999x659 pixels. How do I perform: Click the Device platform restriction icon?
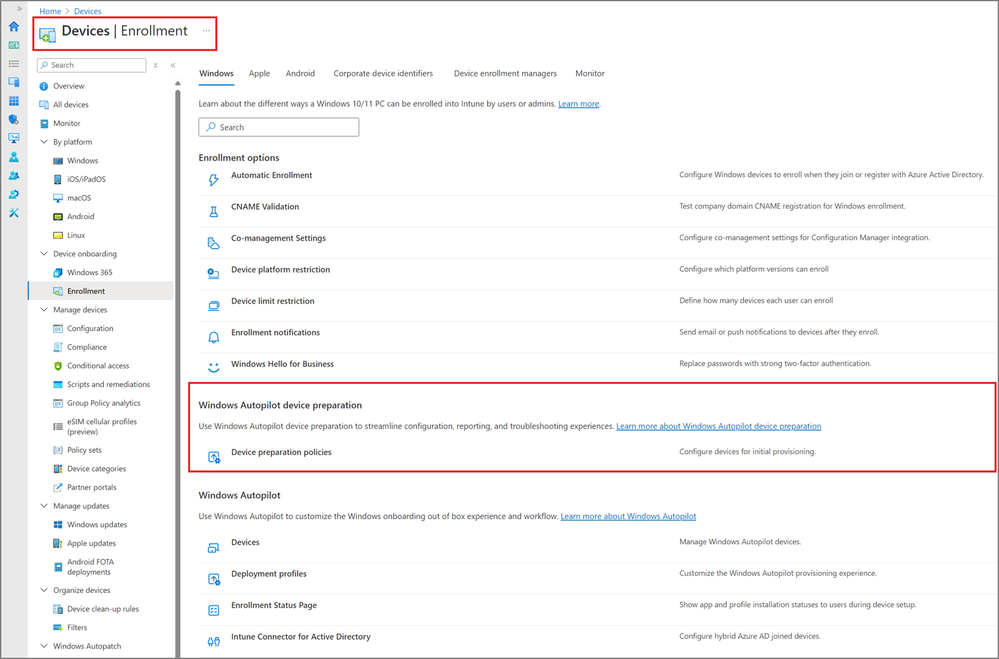(213, 274)
